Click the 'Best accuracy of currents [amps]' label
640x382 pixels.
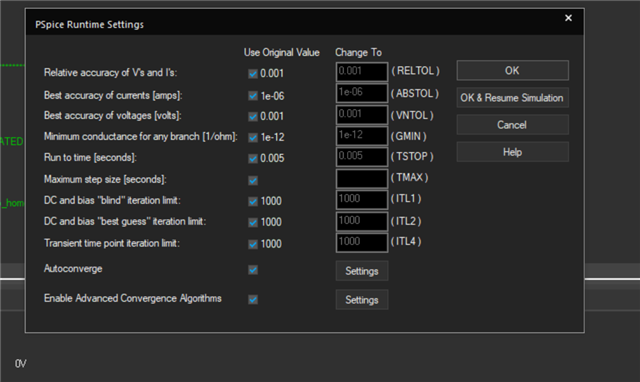tap(113, 96)
